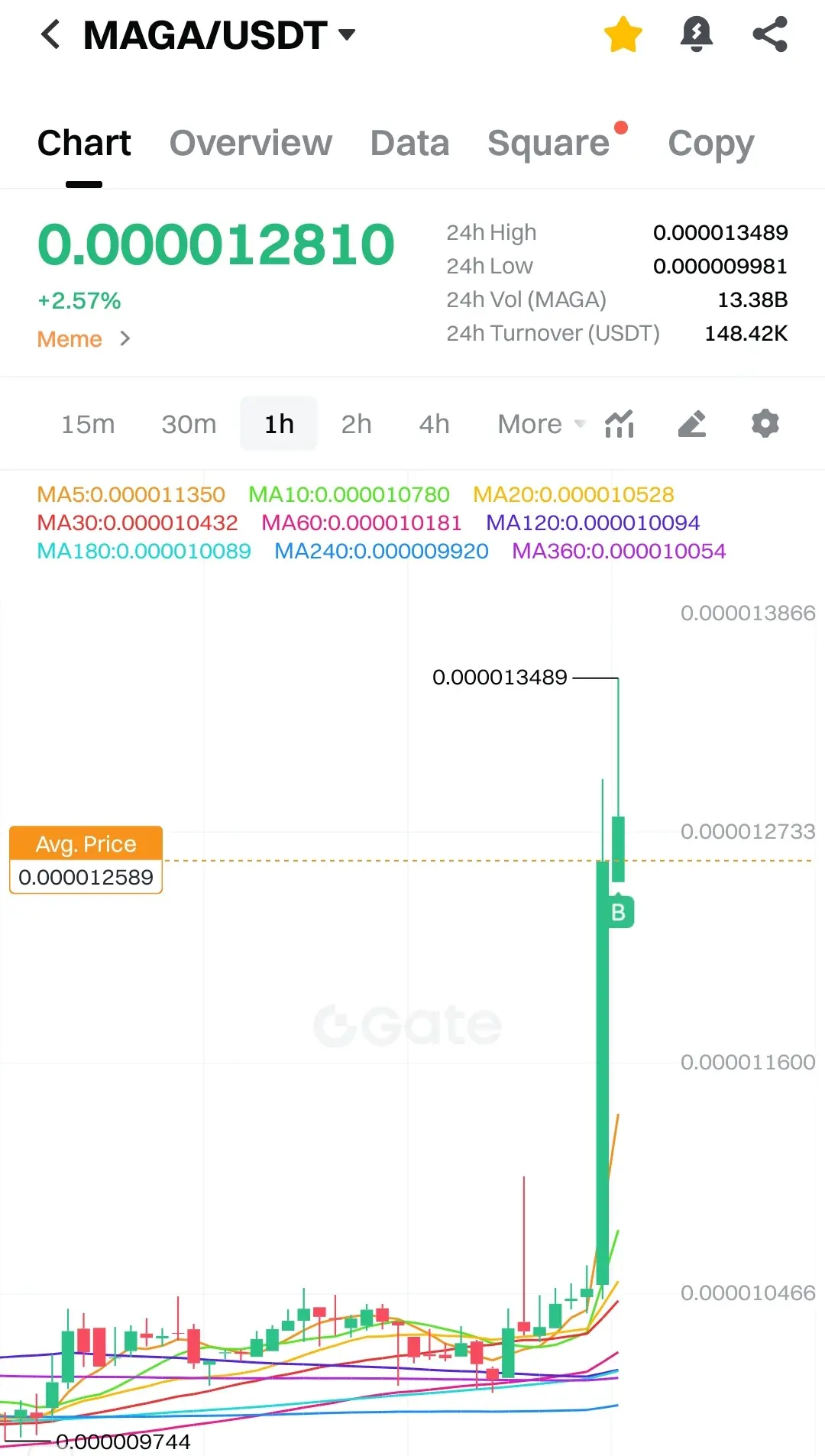Go back using the left arrow
The image size is (825, 1456).
[50, 34]
